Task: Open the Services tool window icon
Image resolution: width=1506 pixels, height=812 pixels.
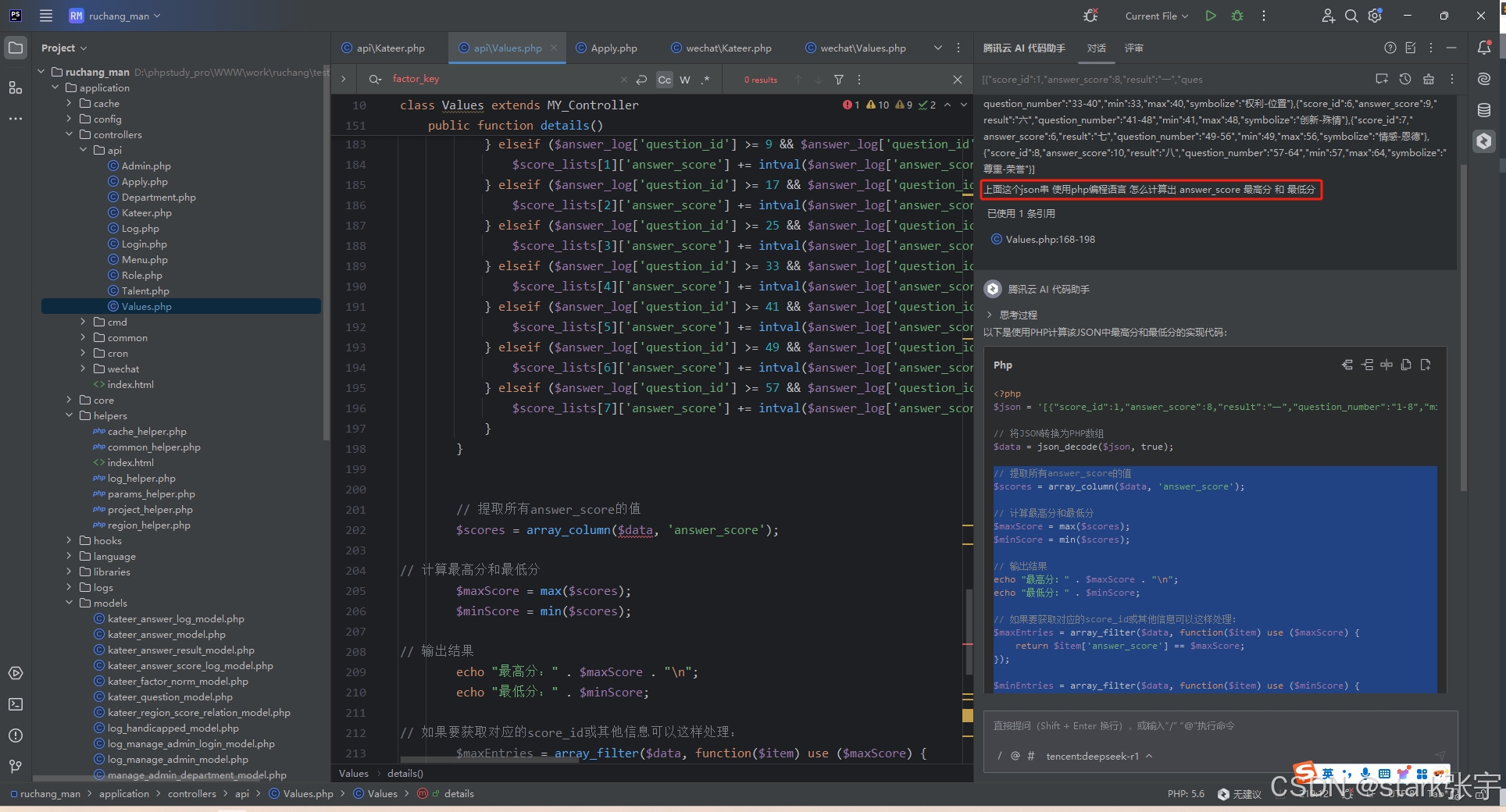Action: [x=16, y=673]
